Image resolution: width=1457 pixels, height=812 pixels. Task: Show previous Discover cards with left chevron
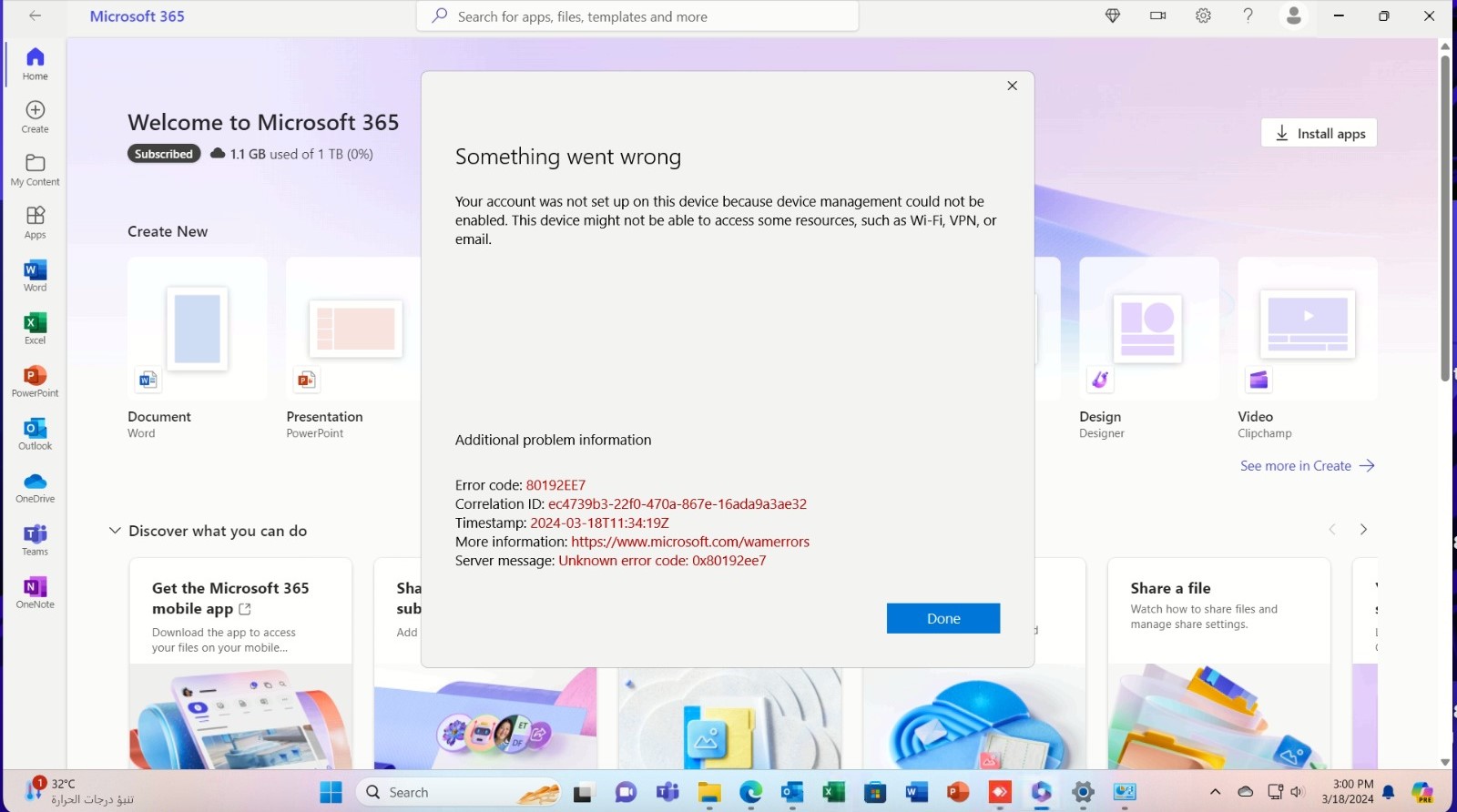coord(1332,529)
